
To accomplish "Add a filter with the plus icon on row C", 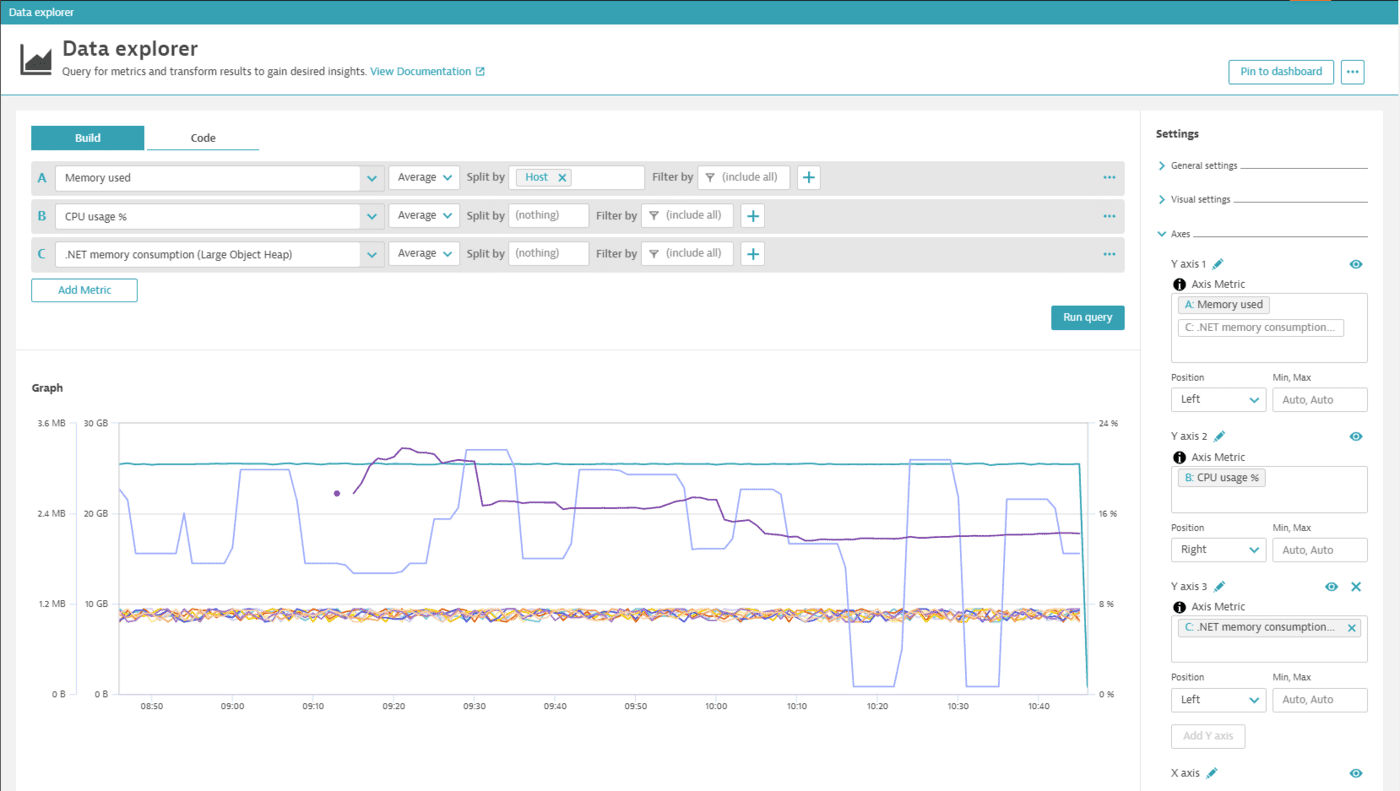I will point(752,253).
